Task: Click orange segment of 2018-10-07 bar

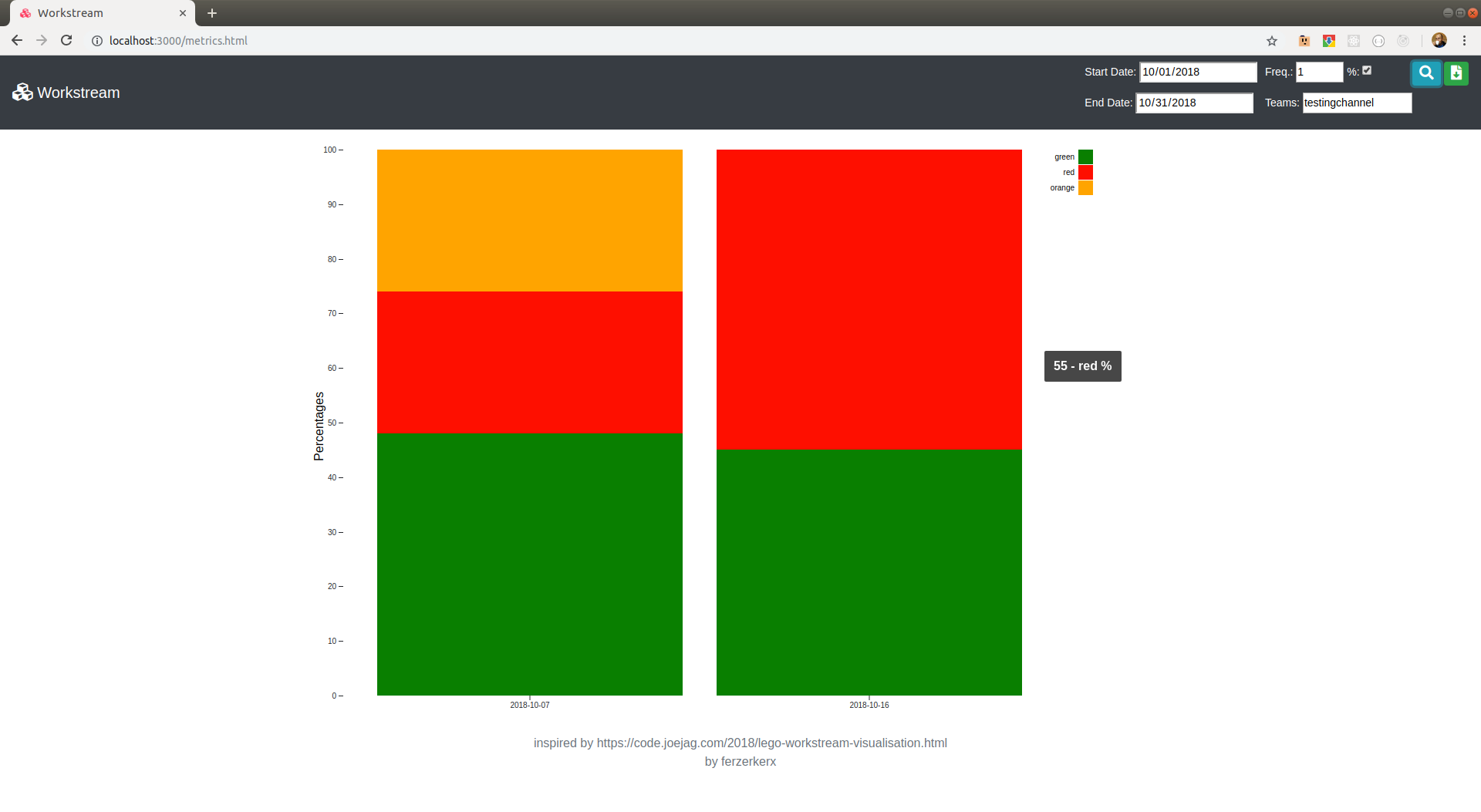Action: 530,221
